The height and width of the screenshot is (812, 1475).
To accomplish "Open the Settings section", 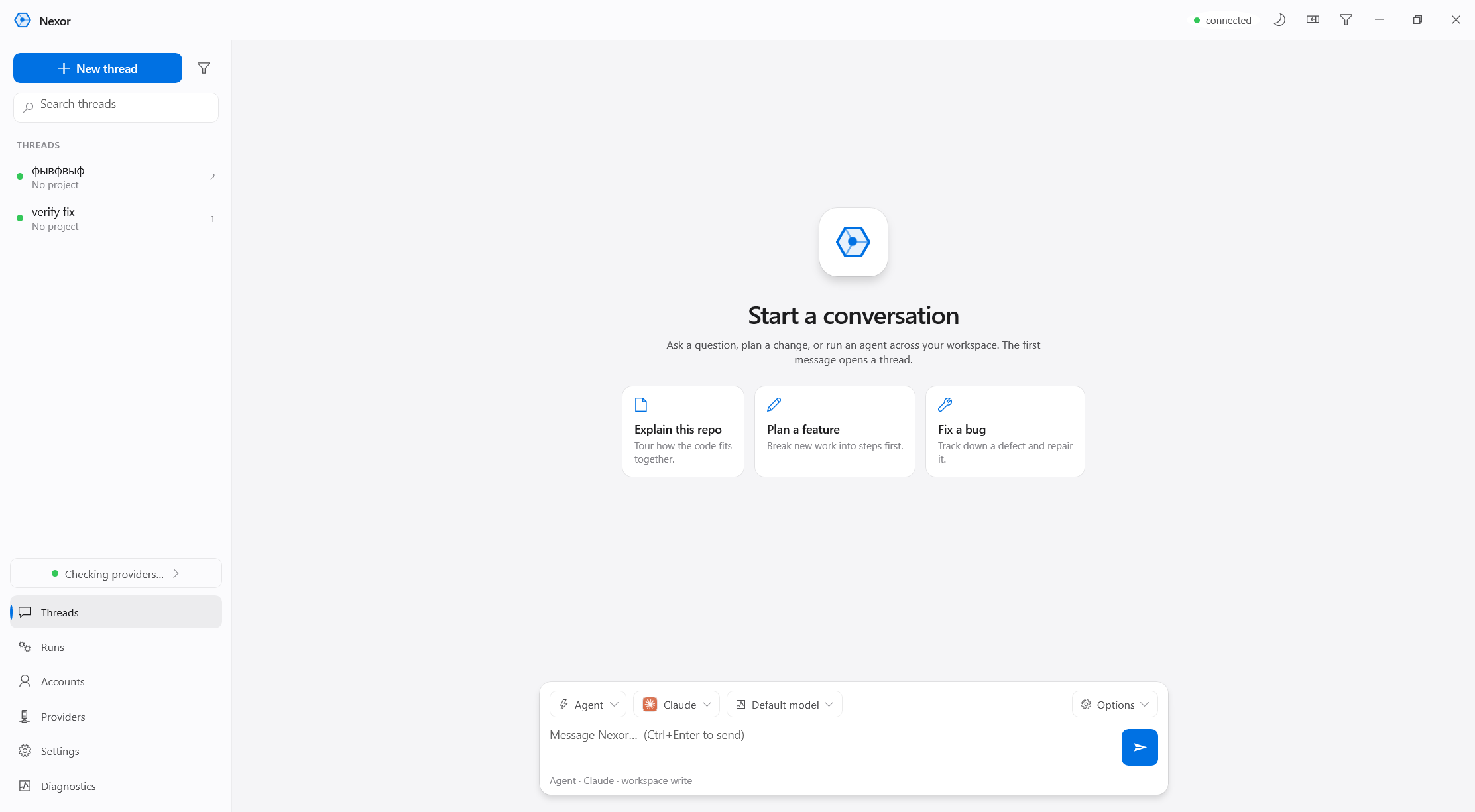I will pos(116,751).
